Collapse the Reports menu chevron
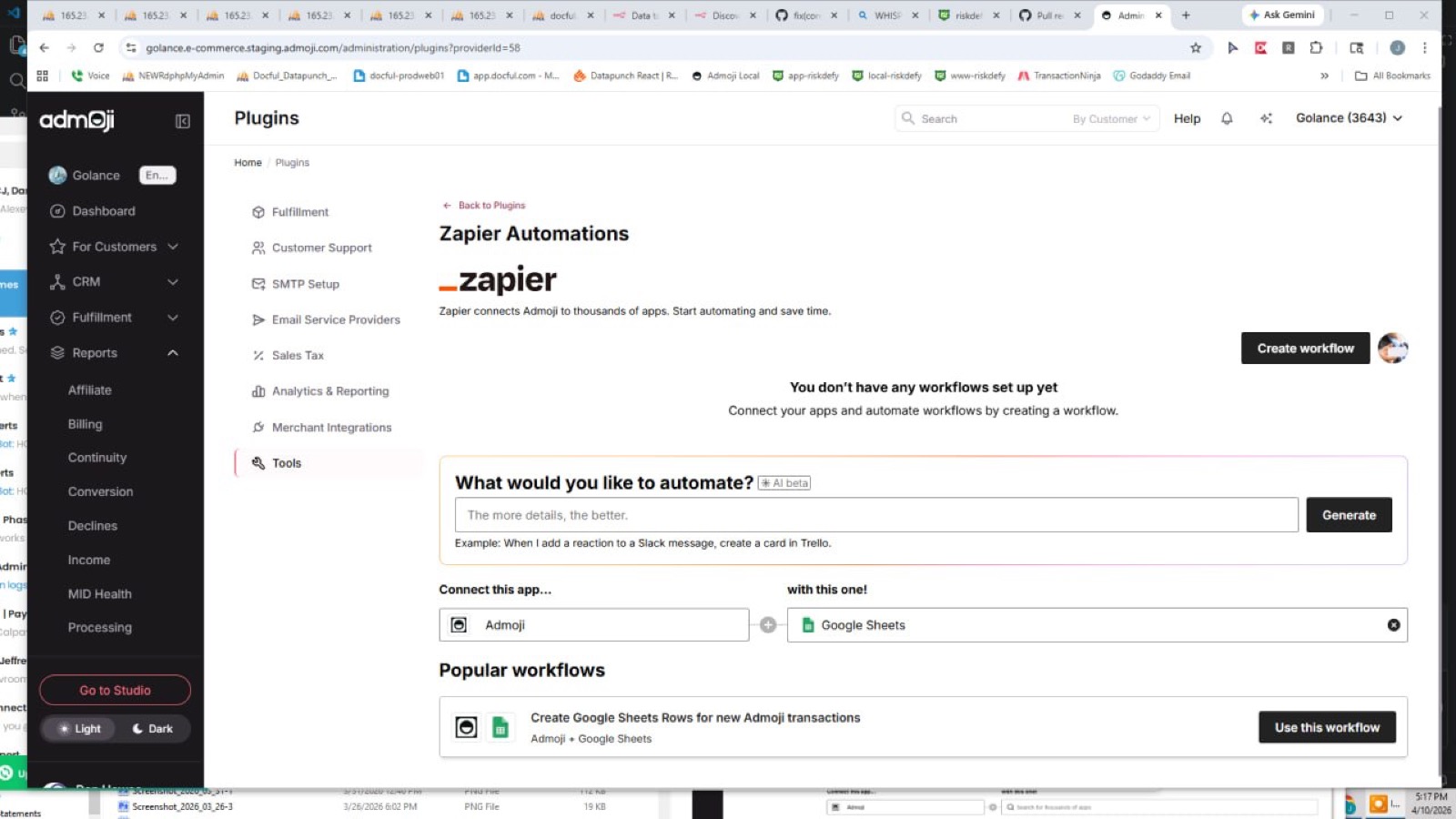Viewport: 1456px width, 819px height. 173,353
